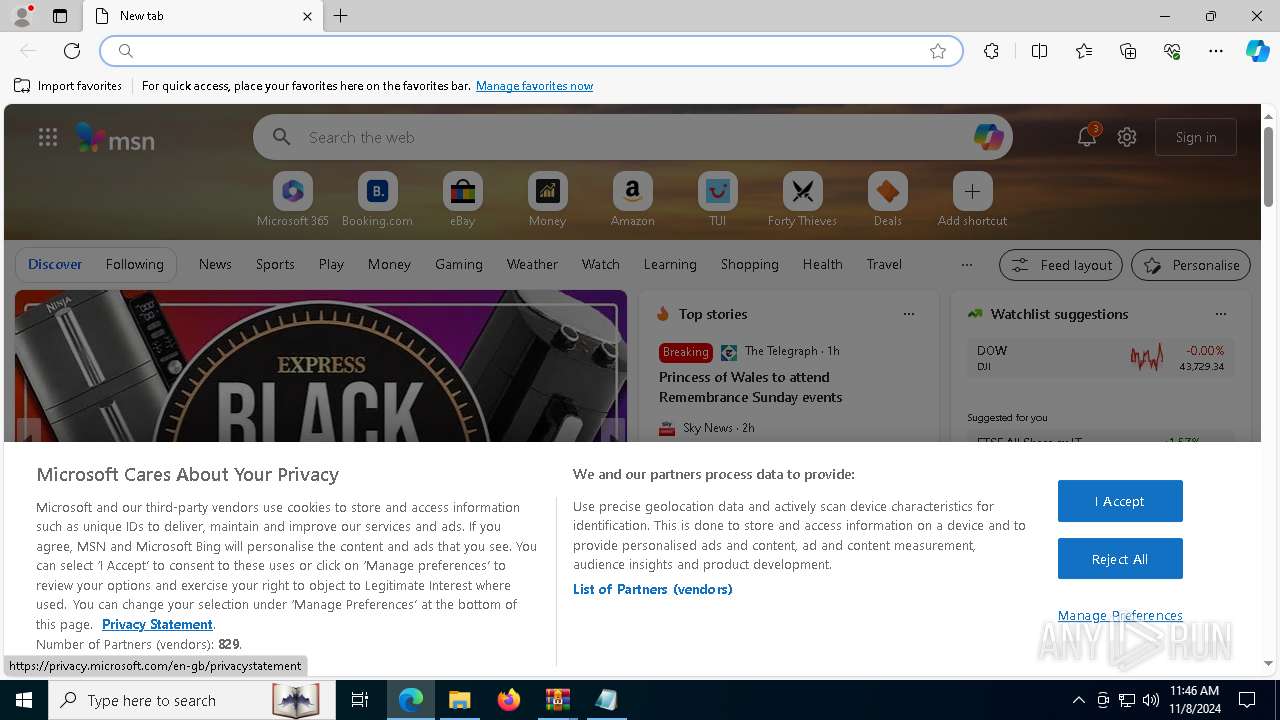Open the DOW watchlist entry

(x=1100, y=358)
